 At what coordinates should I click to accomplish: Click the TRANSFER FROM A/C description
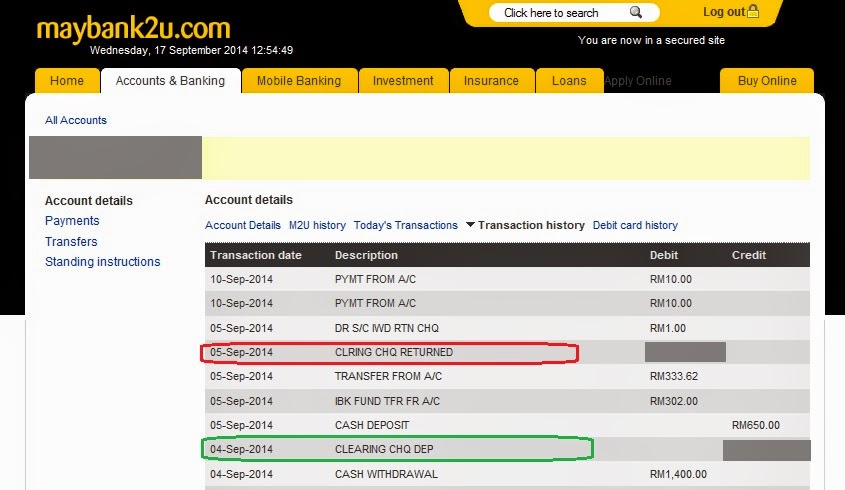click(x=389, y=376)
